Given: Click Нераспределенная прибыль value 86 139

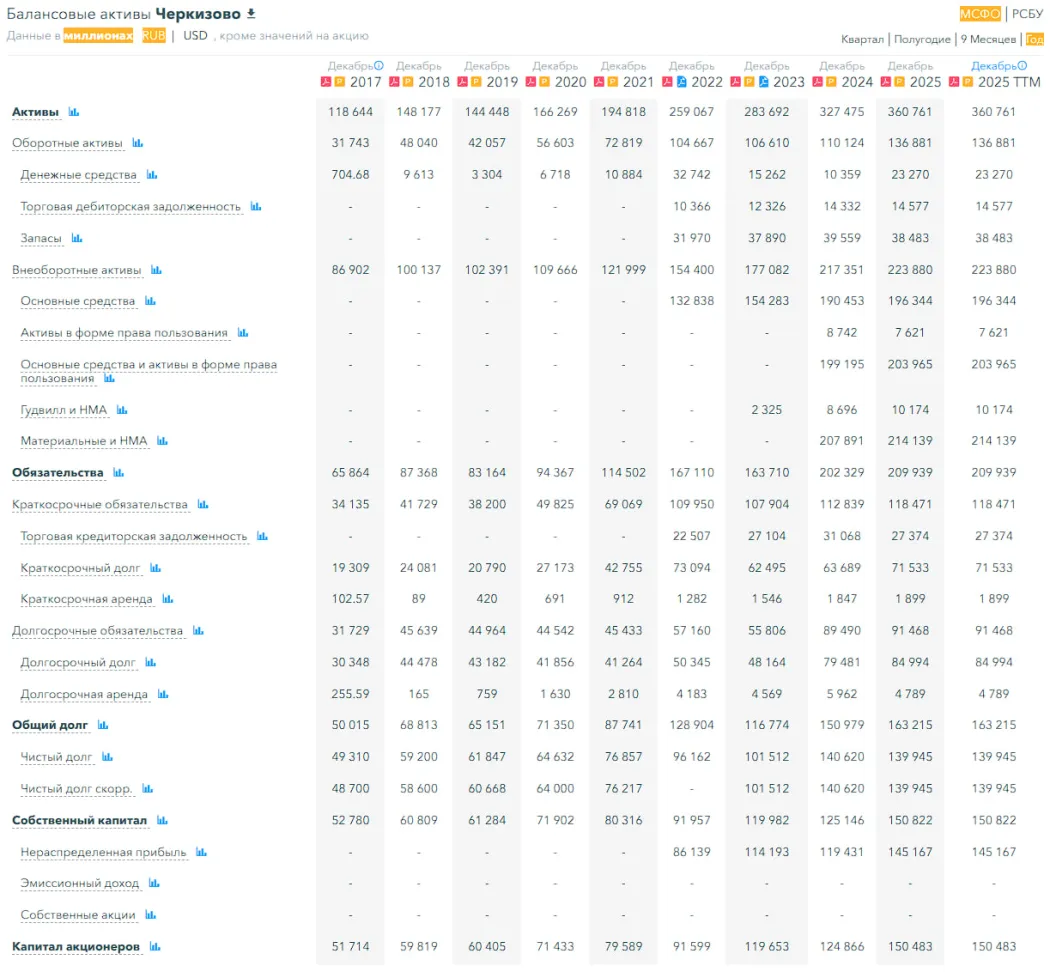Looking at the screenshot, I should point(692,852).
